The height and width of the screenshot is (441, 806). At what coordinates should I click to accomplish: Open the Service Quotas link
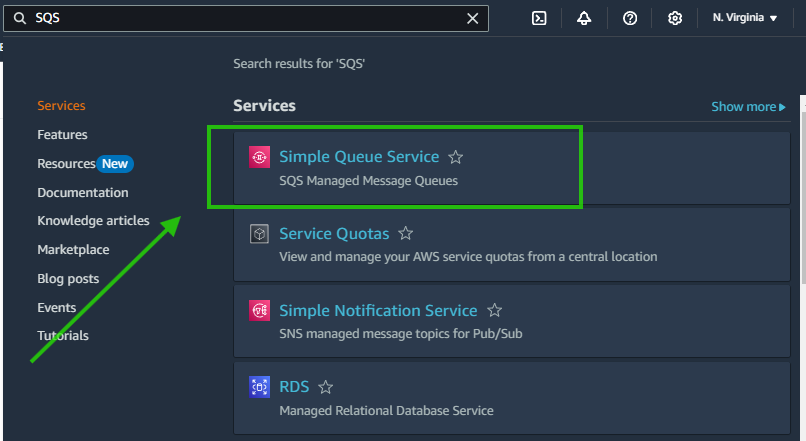(x=334, y=234)
